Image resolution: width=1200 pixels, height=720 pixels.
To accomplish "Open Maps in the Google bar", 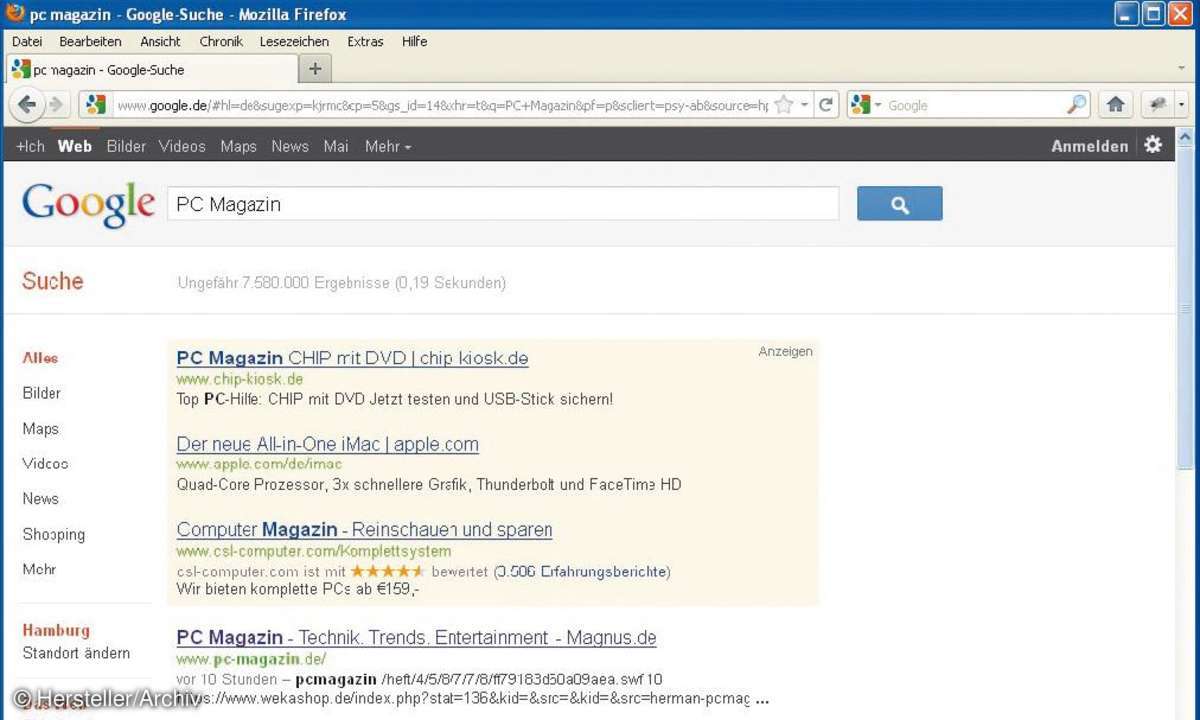I will click(x=238, y=146).
